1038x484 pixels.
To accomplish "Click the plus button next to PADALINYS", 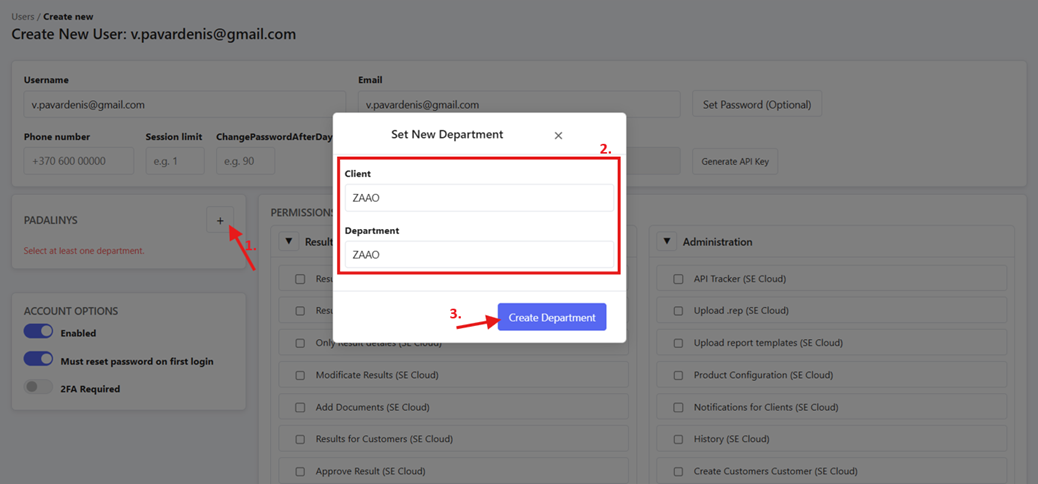I will tap(220, 220).
